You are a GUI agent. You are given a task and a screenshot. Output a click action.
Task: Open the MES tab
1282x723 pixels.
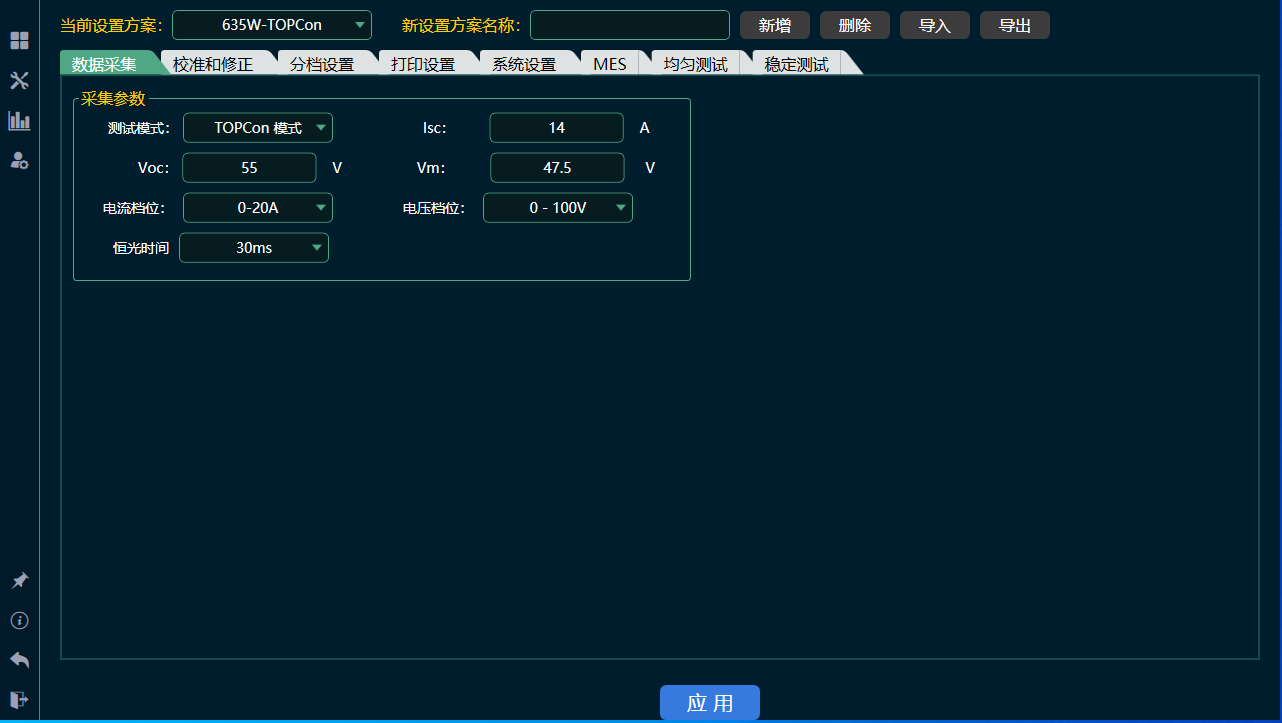click(610, 62)
